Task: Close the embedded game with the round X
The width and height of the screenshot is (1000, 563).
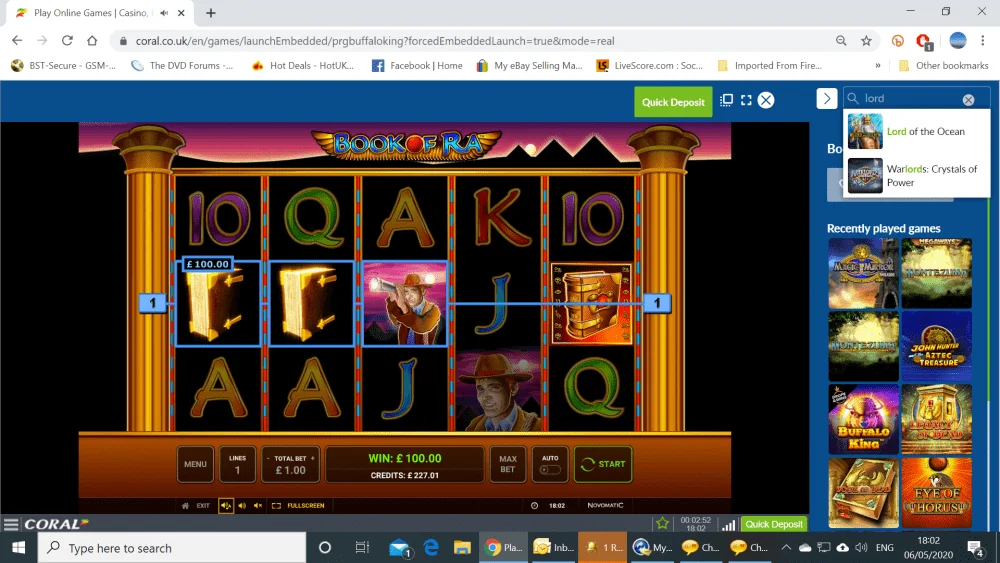Action: (x=766, y=100)
